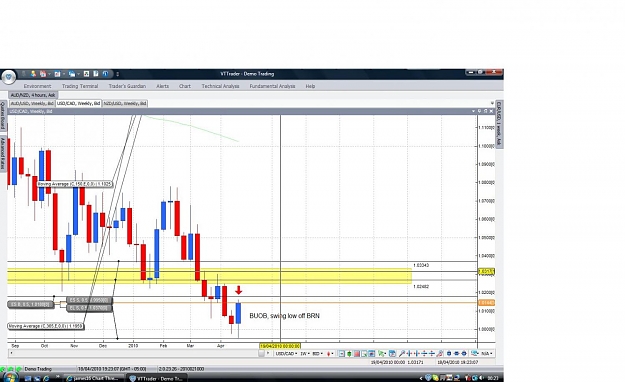Image resolution: width=625 pixels, height=382 pixels.
Task: Click the green candle icon in chart toolbar
Action: (x=349, y=354)
